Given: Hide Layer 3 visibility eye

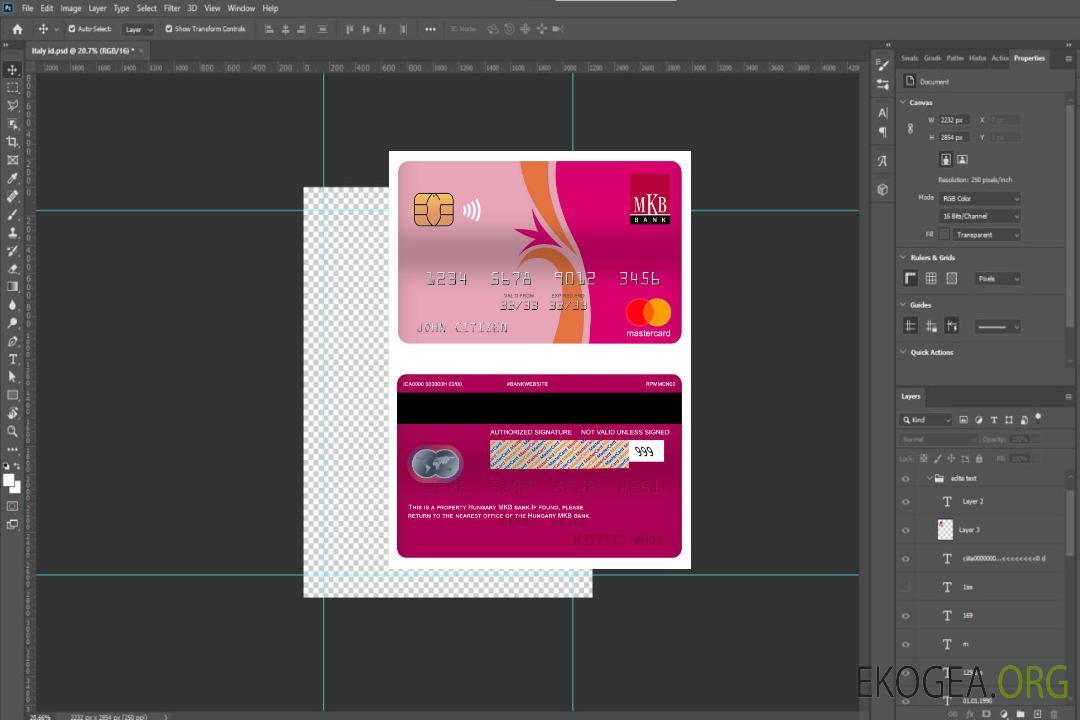Looking at the screenshot, I should 906,531.
